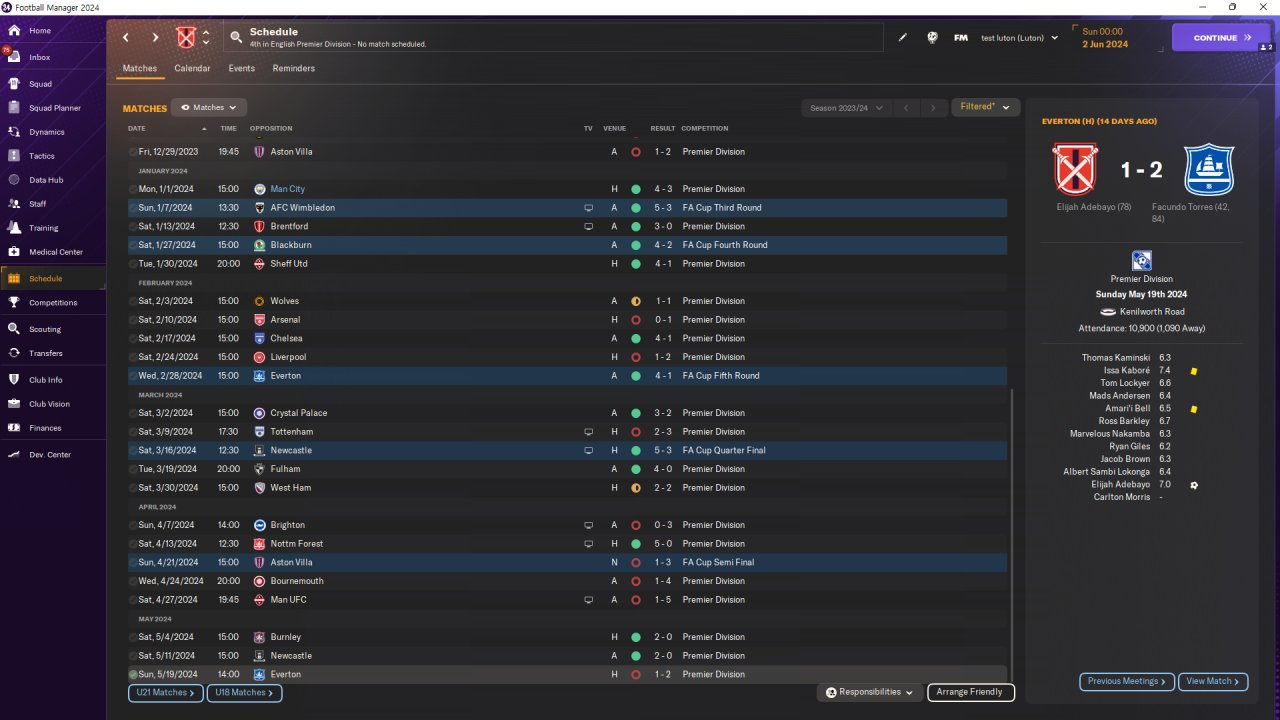
Task: Open Previous Meetings
Action: tap(1127, 682)
